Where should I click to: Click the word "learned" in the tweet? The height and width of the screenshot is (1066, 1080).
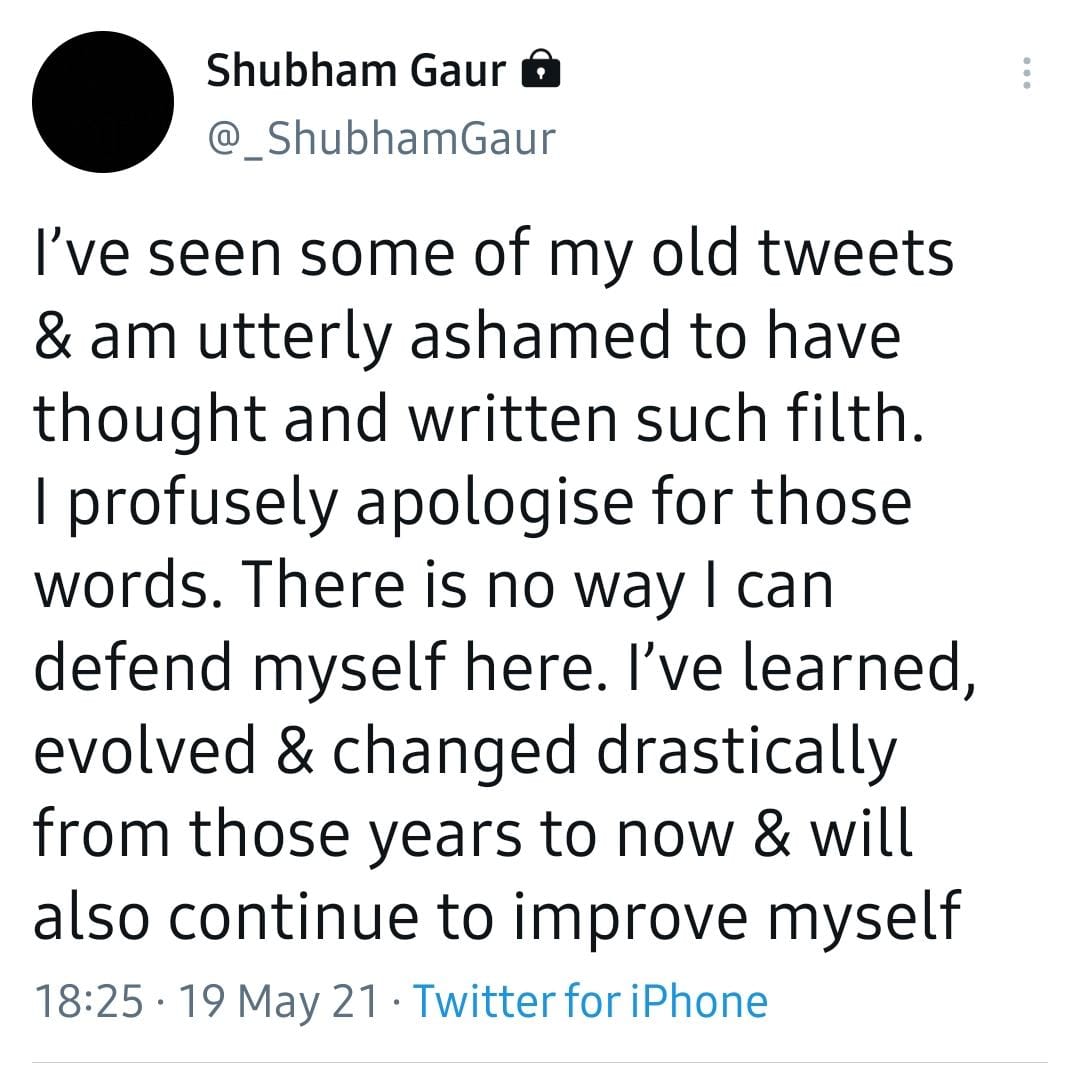coord(866,667)
